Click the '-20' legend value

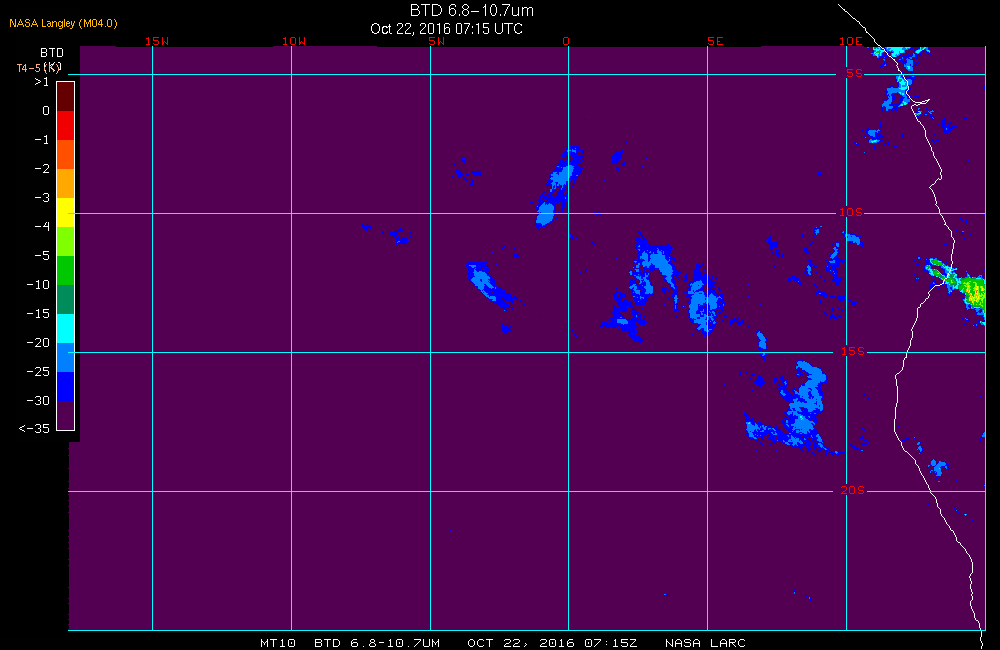(38, 343)
